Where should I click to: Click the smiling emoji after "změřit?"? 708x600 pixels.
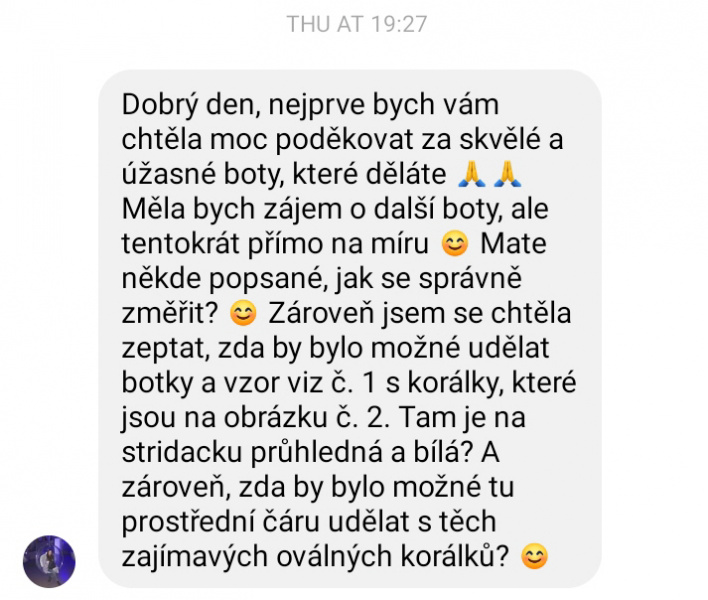243,313
